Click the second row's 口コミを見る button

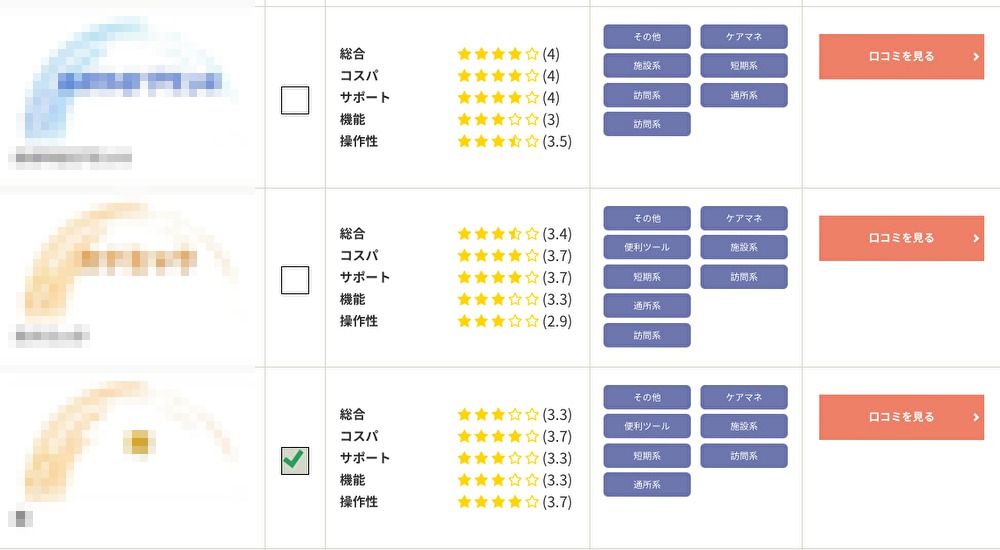[901, 238]
